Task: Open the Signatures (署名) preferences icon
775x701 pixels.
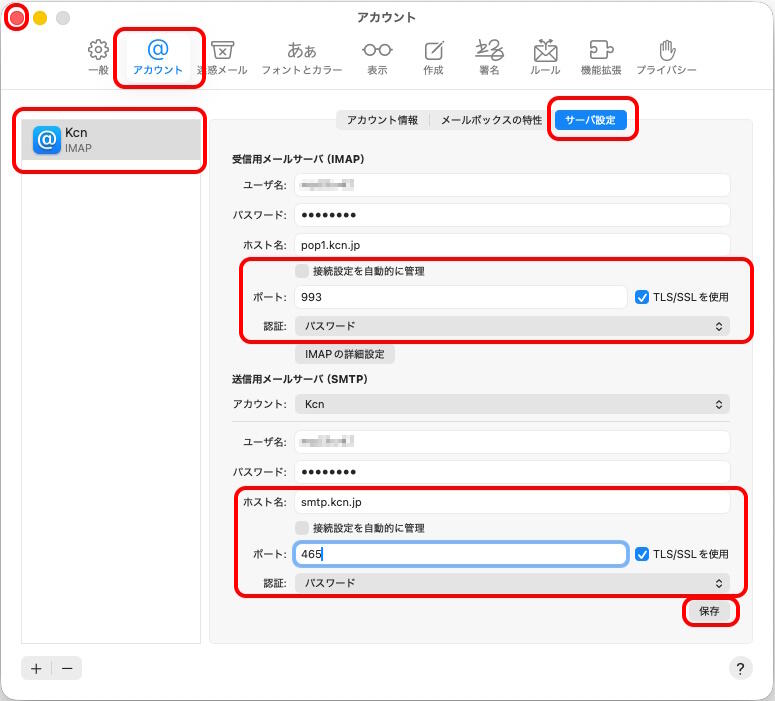Action: click(489, 57)
